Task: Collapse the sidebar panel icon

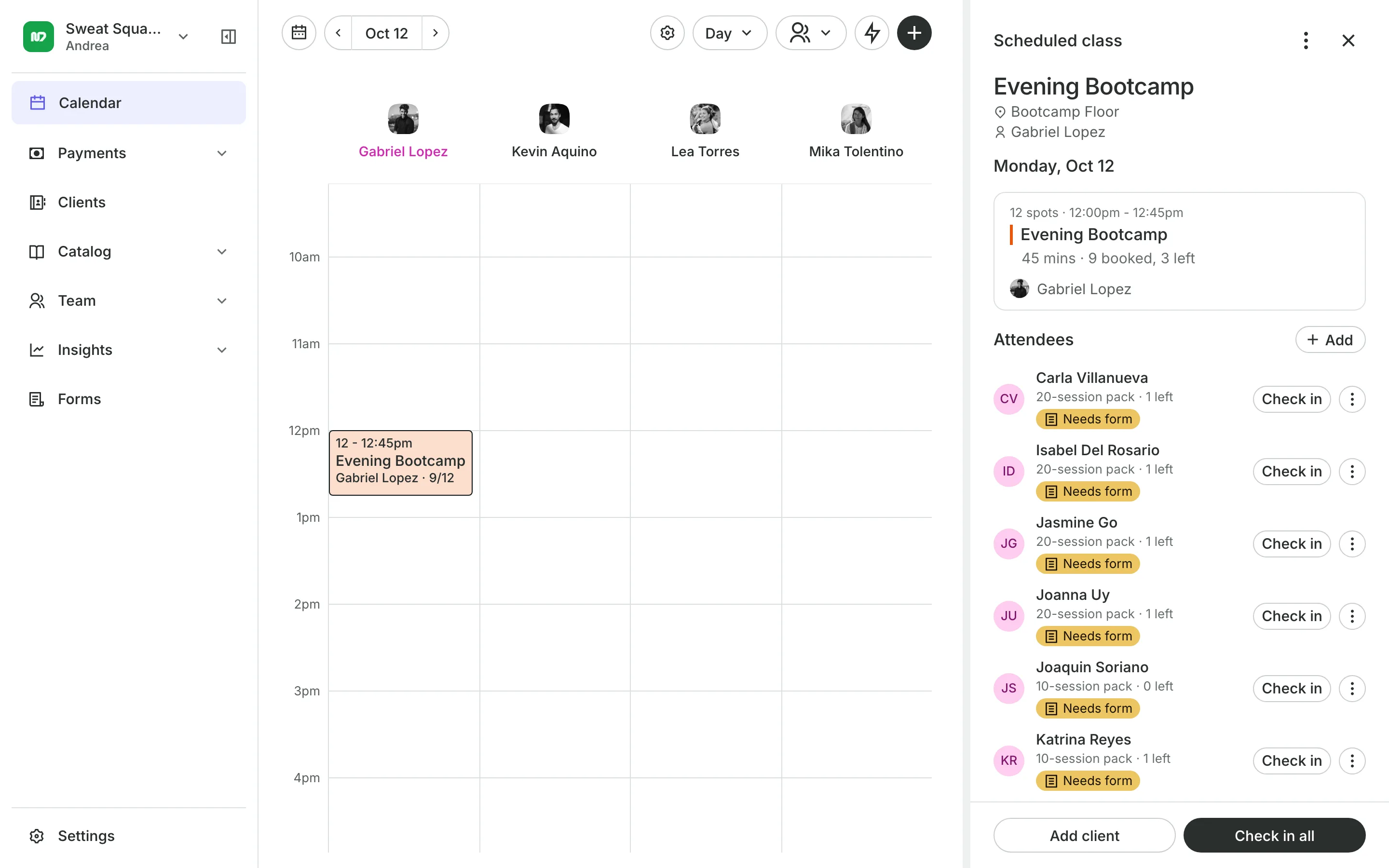Action: [229, 37]
